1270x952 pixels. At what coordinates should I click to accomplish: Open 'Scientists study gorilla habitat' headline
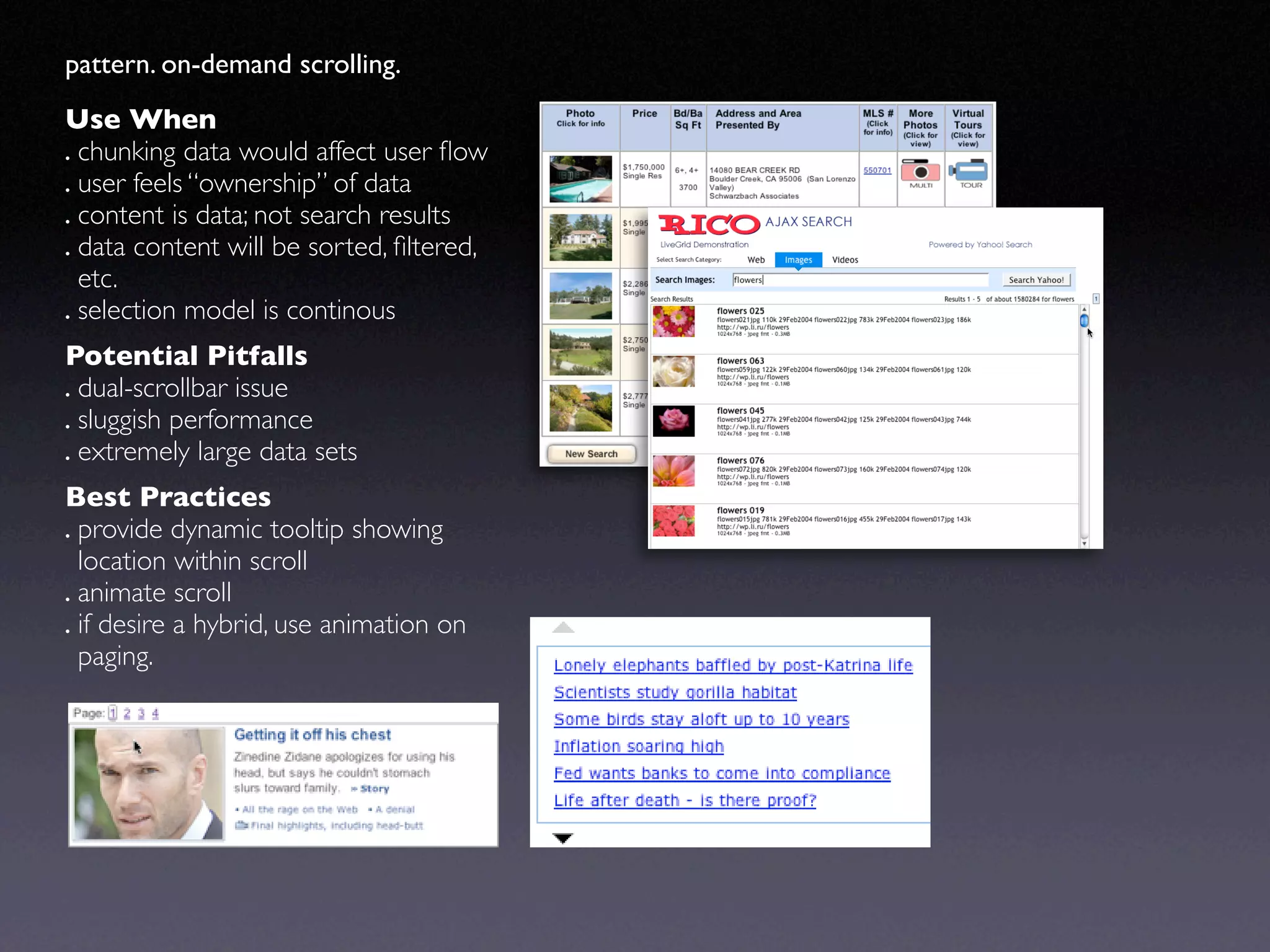coord(675,692)
